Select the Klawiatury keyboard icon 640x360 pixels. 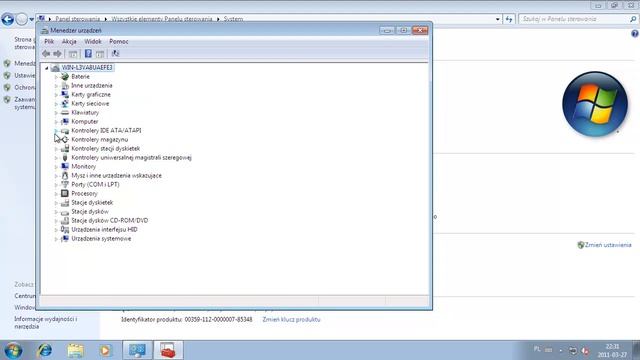click(65, 112)
